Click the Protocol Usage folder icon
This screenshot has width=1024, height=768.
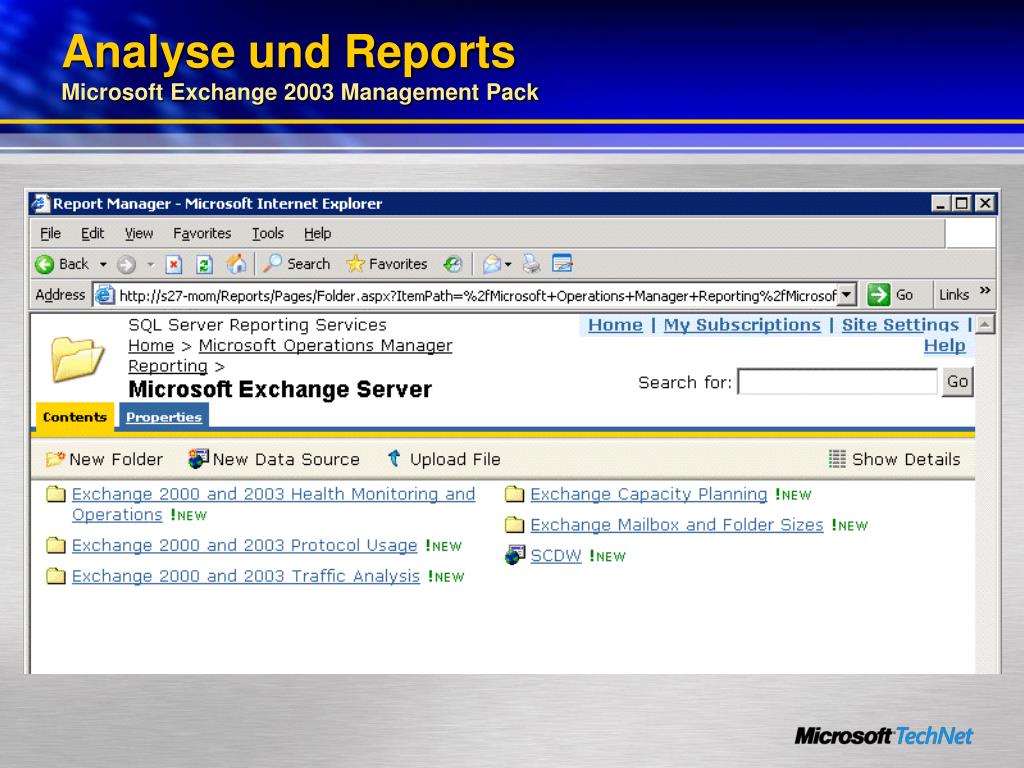pyautogui.click(x=56, y=545)
